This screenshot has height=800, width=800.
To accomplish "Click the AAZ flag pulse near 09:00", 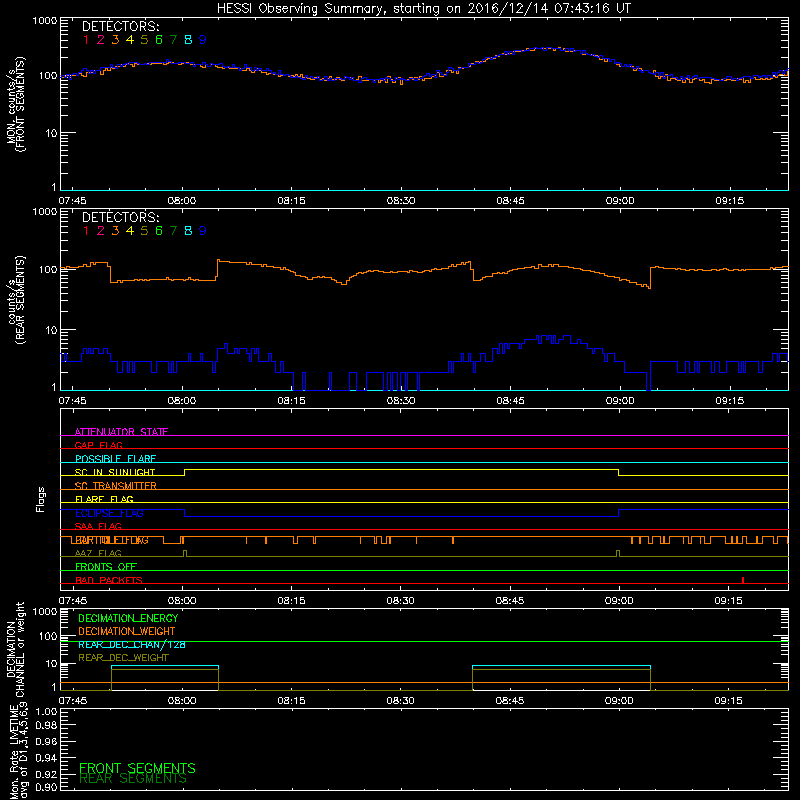I will coord(618,554).
